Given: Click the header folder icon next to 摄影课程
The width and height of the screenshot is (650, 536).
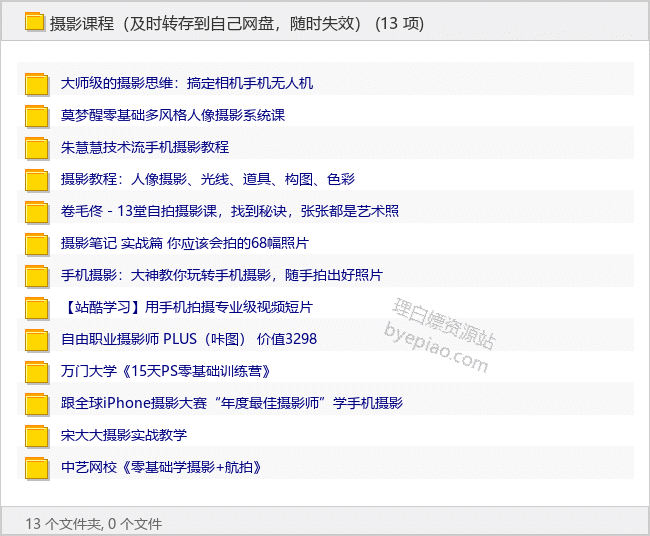Looking at the screenshot, I should click(x=34, y=22).
